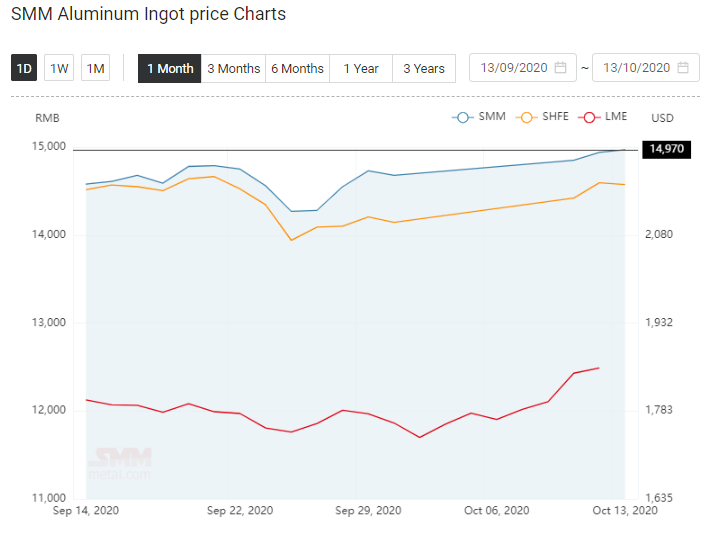717x534 pixels.
Task: Click the Oct 06, 2020 axis label
Action: [497, 510]
